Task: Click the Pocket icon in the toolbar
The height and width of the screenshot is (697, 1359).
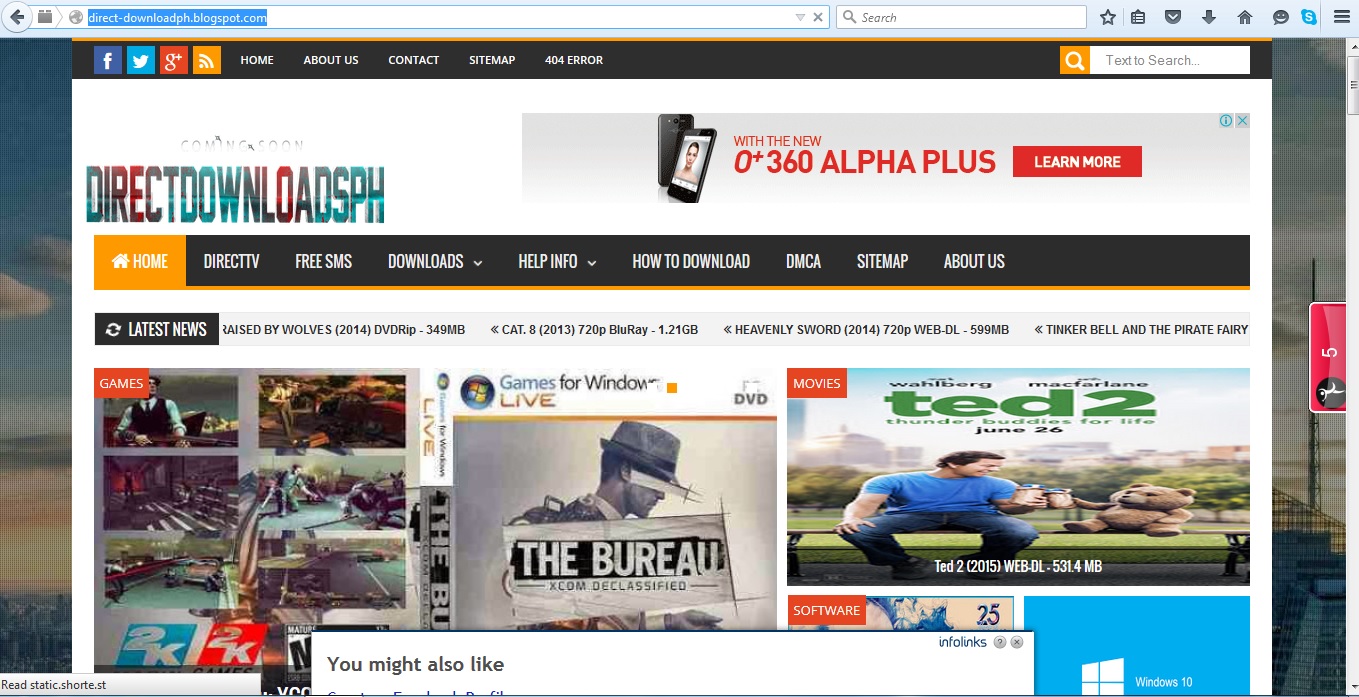Action: (1174, 17)
